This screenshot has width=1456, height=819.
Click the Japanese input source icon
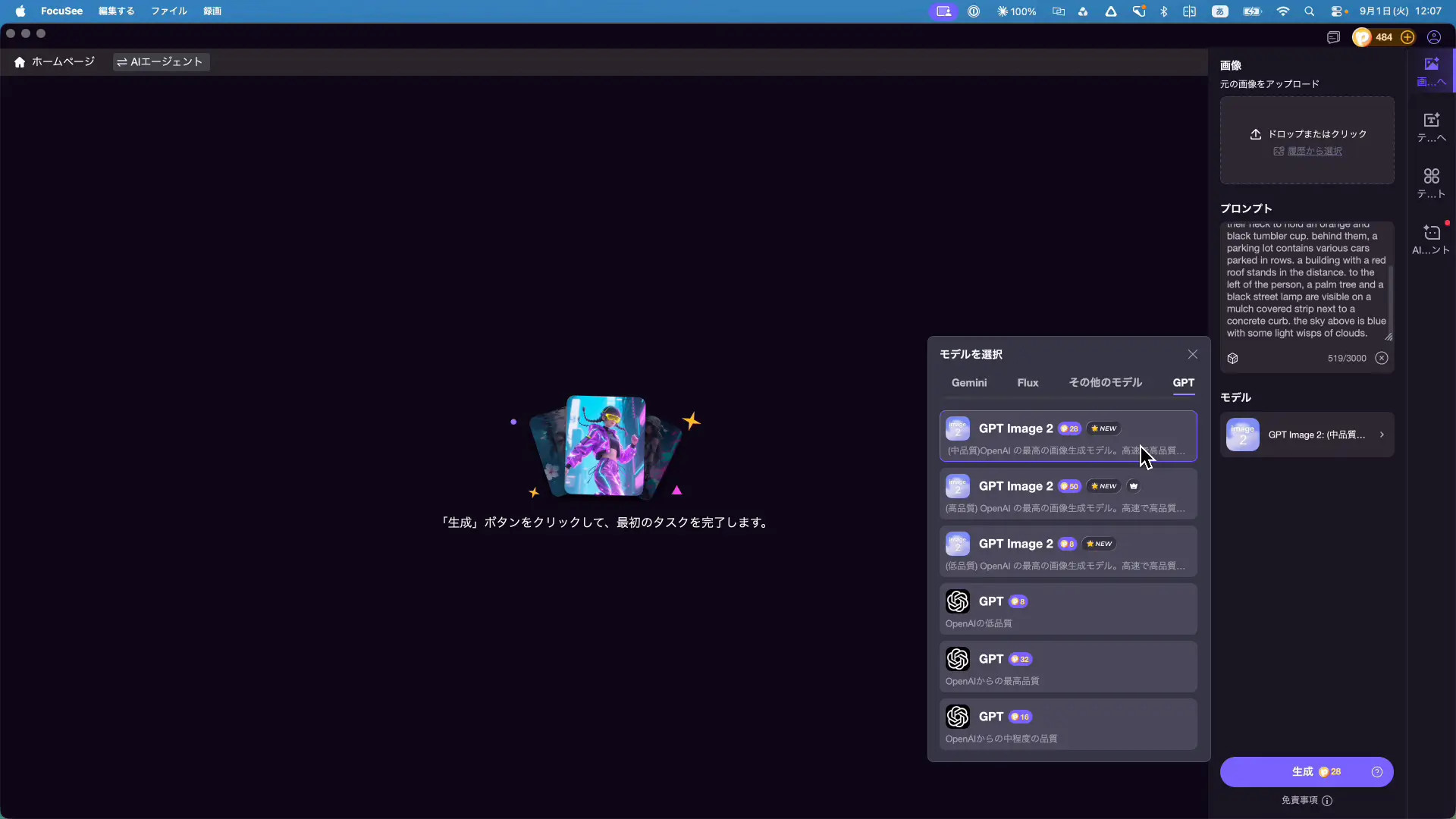point(1220,11)
